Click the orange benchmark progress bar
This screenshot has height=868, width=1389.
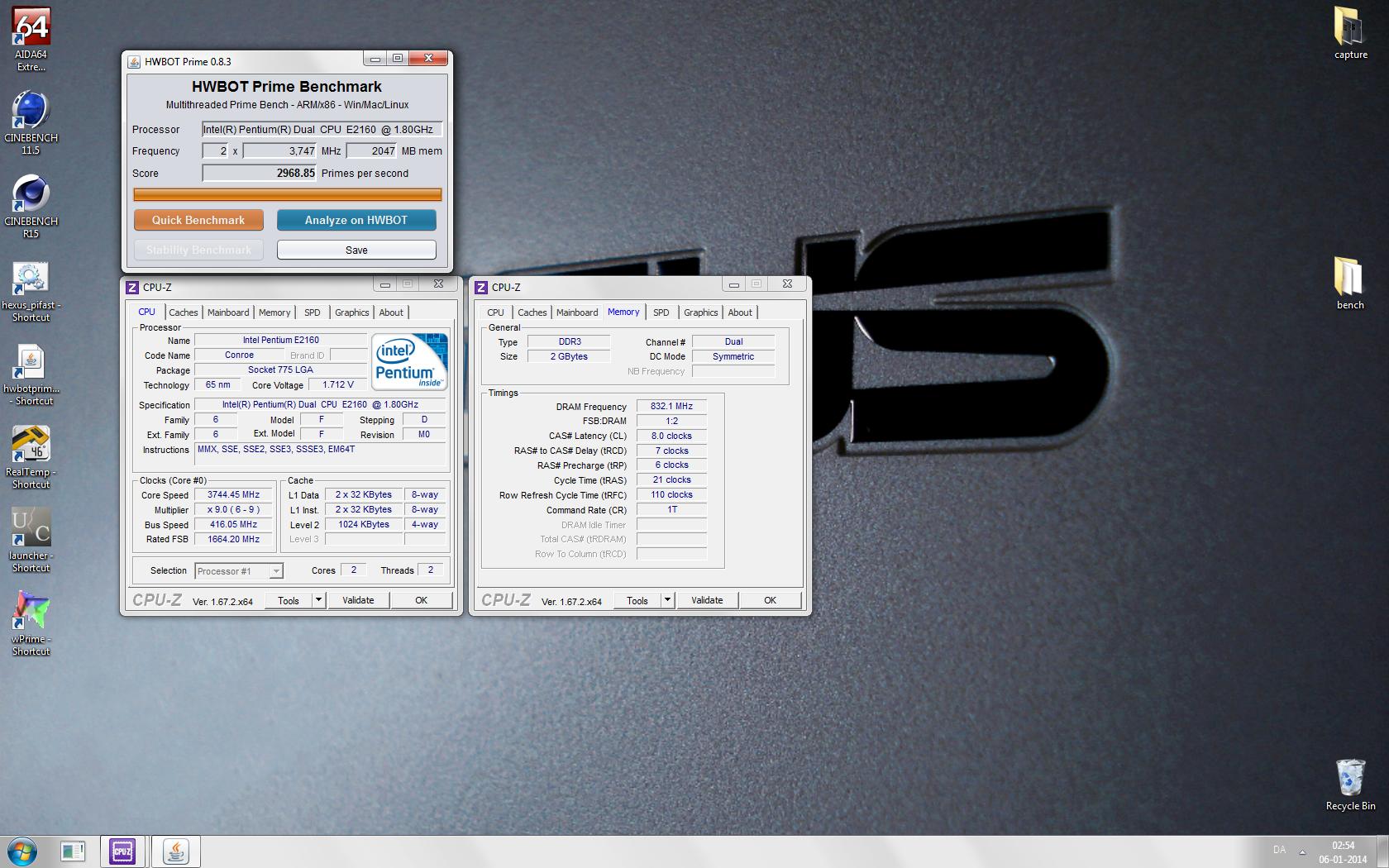coord(288,194)
